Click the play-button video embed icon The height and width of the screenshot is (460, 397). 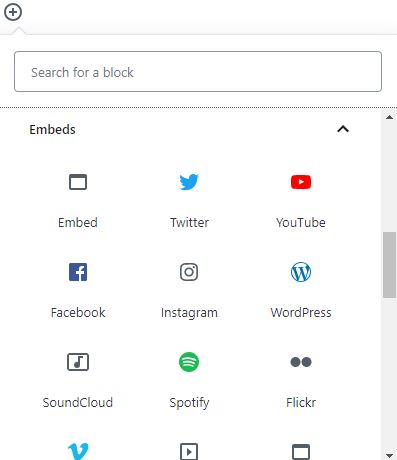click(189, 452)
